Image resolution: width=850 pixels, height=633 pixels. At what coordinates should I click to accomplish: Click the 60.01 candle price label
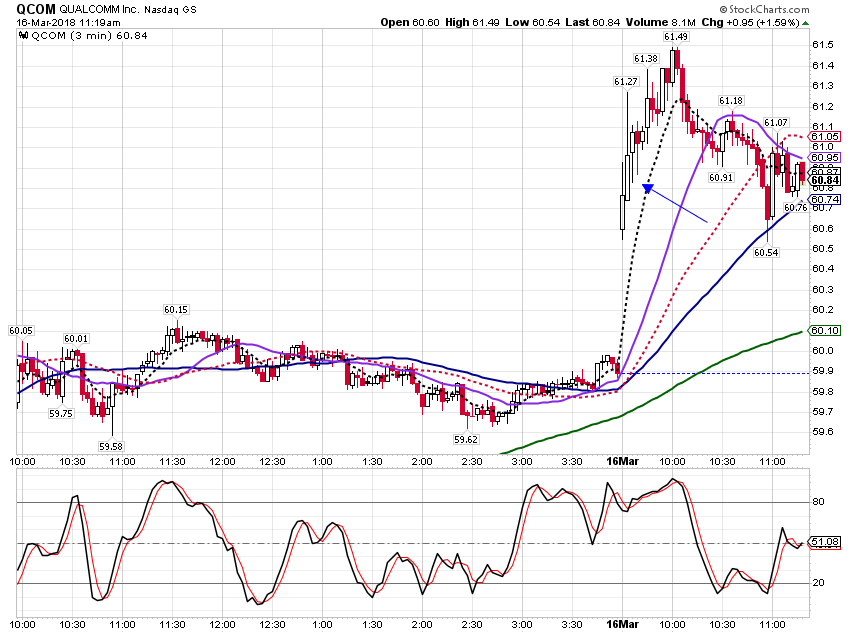76,339
